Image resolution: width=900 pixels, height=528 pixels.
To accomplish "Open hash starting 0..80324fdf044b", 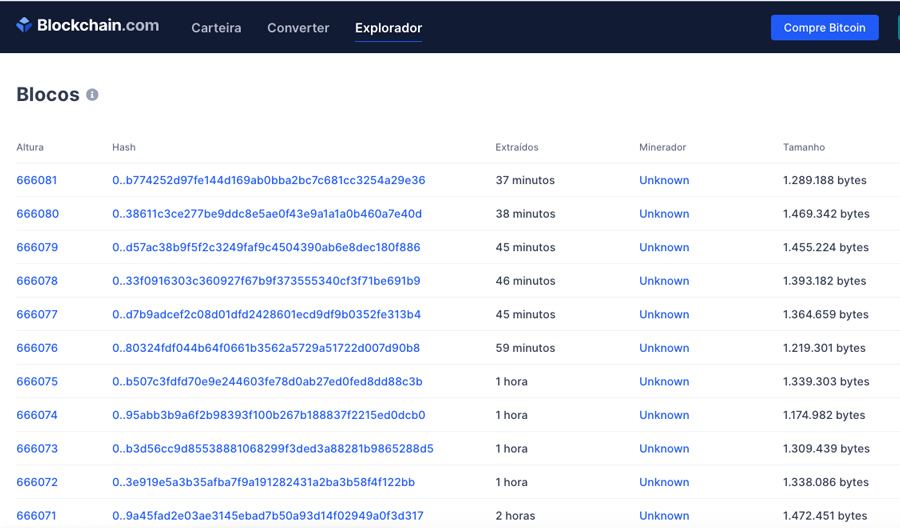I will [266, 348].
